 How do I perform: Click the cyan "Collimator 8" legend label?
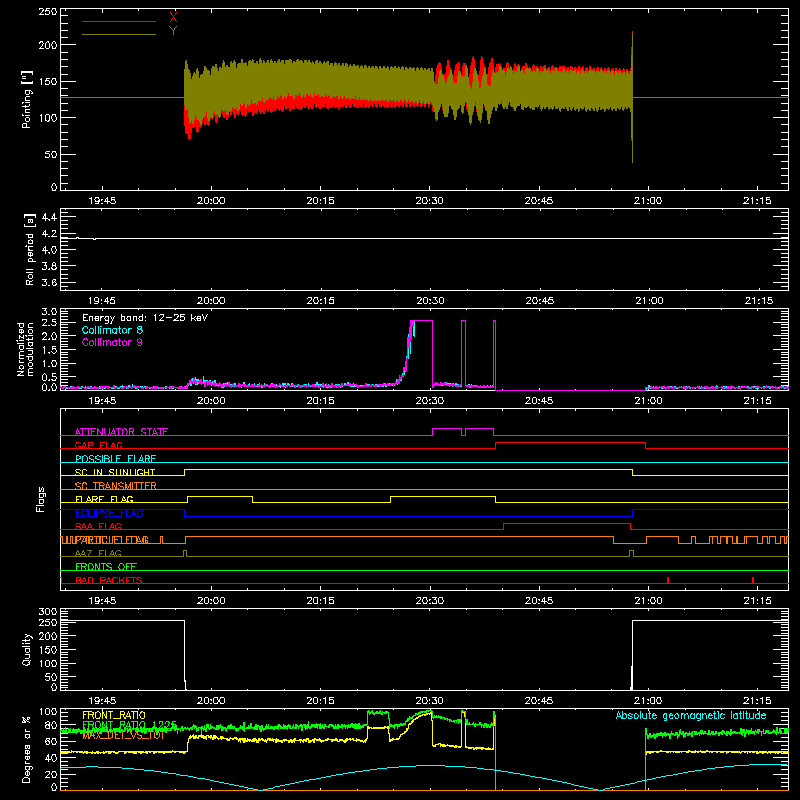(112, 330)
